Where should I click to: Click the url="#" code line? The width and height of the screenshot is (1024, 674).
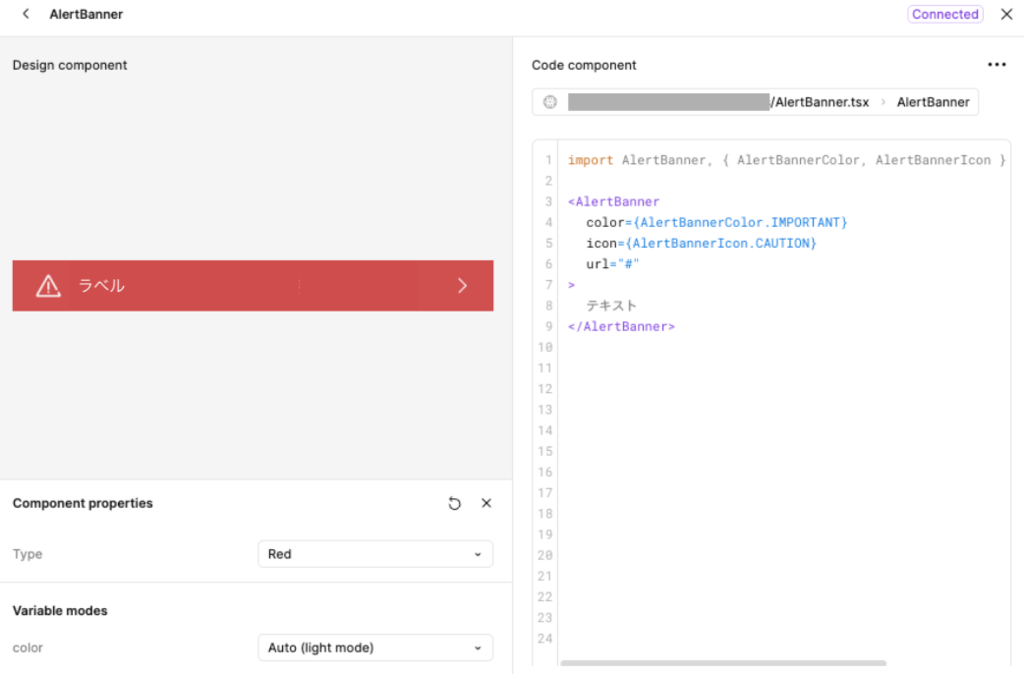[x=613, y=265]
